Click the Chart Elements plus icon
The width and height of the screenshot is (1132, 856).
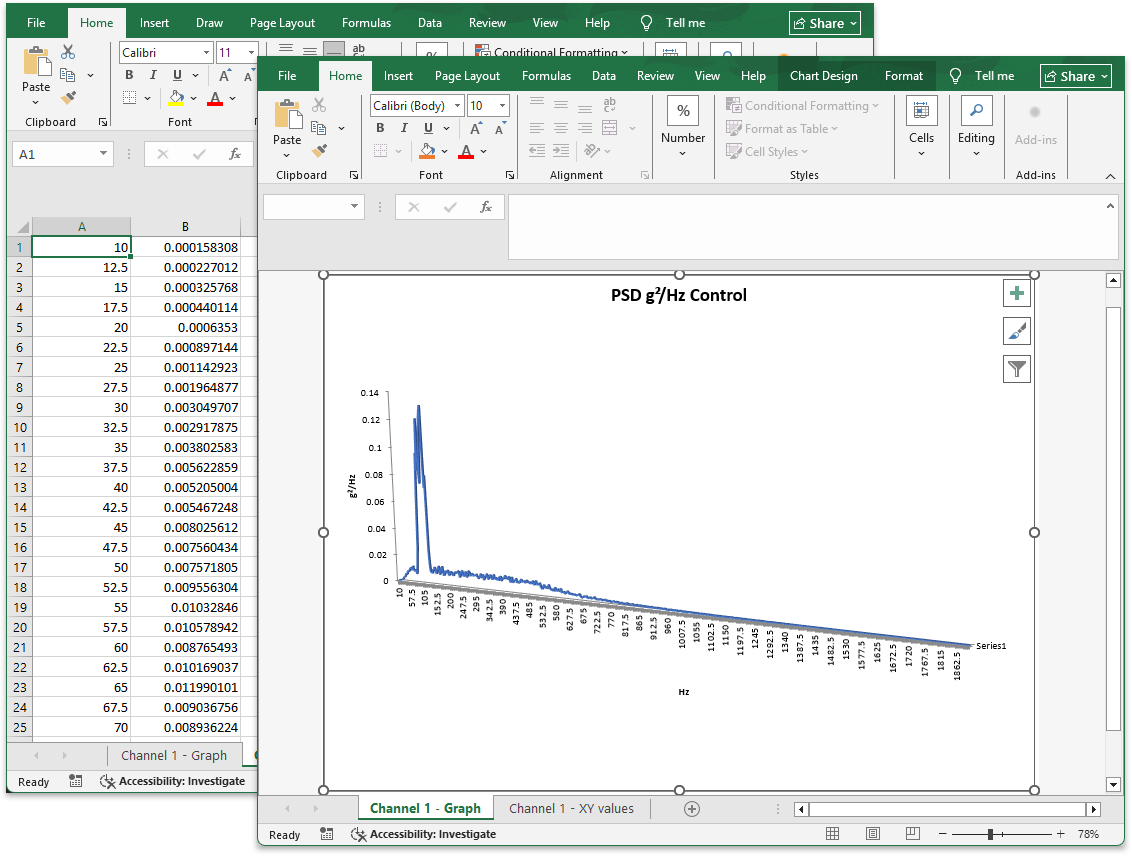[1017, 293]
